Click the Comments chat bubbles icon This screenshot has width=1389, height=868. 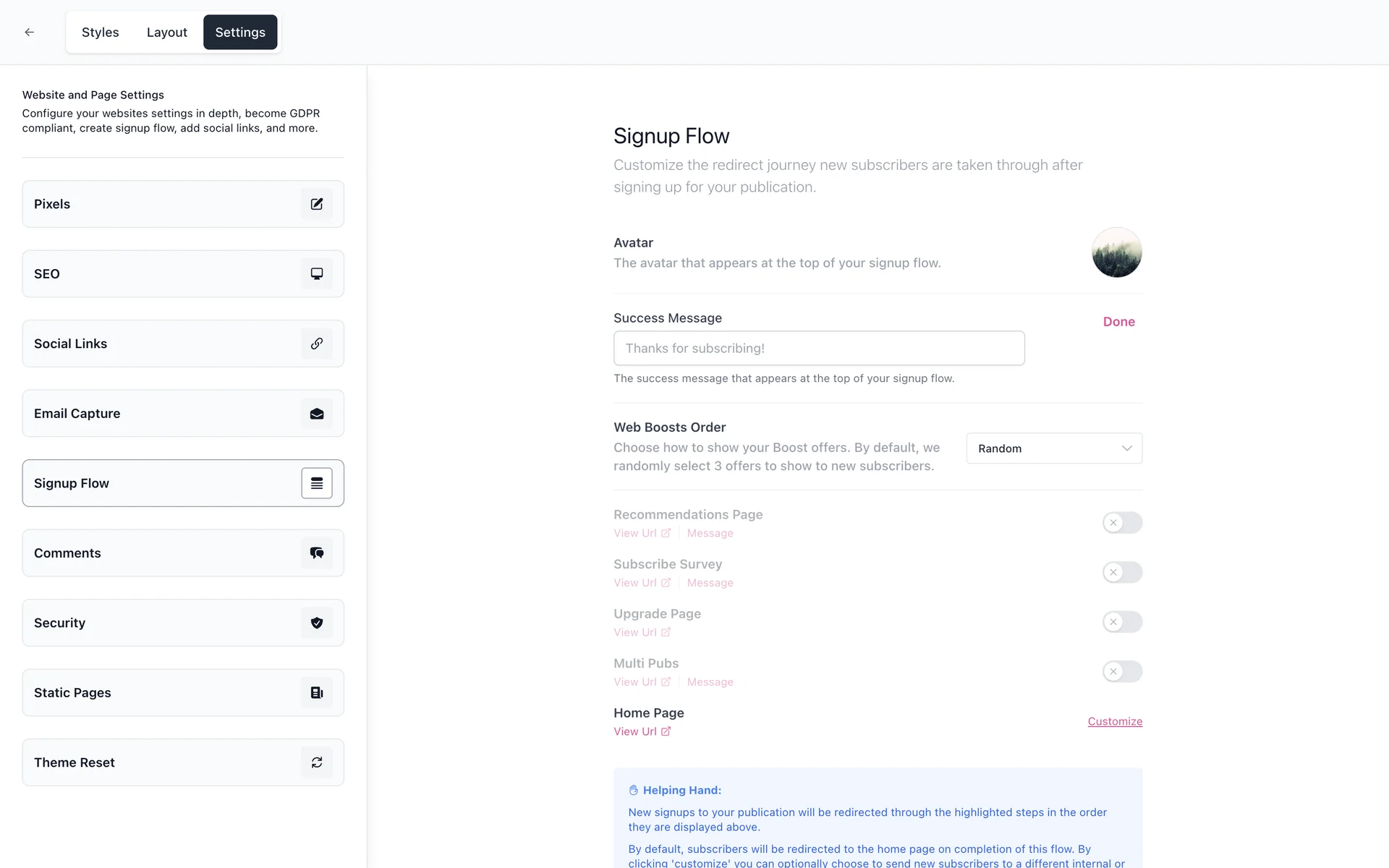[317, 553]
